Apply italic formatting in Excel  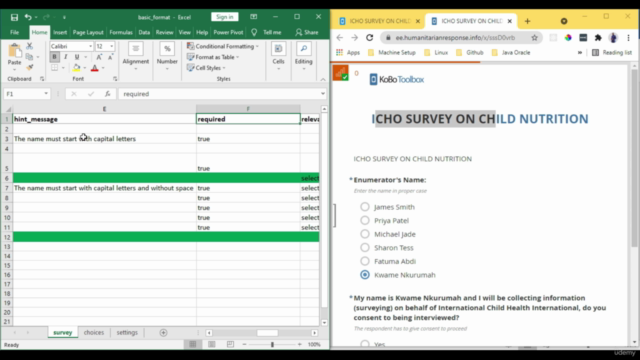pos(65,57)
